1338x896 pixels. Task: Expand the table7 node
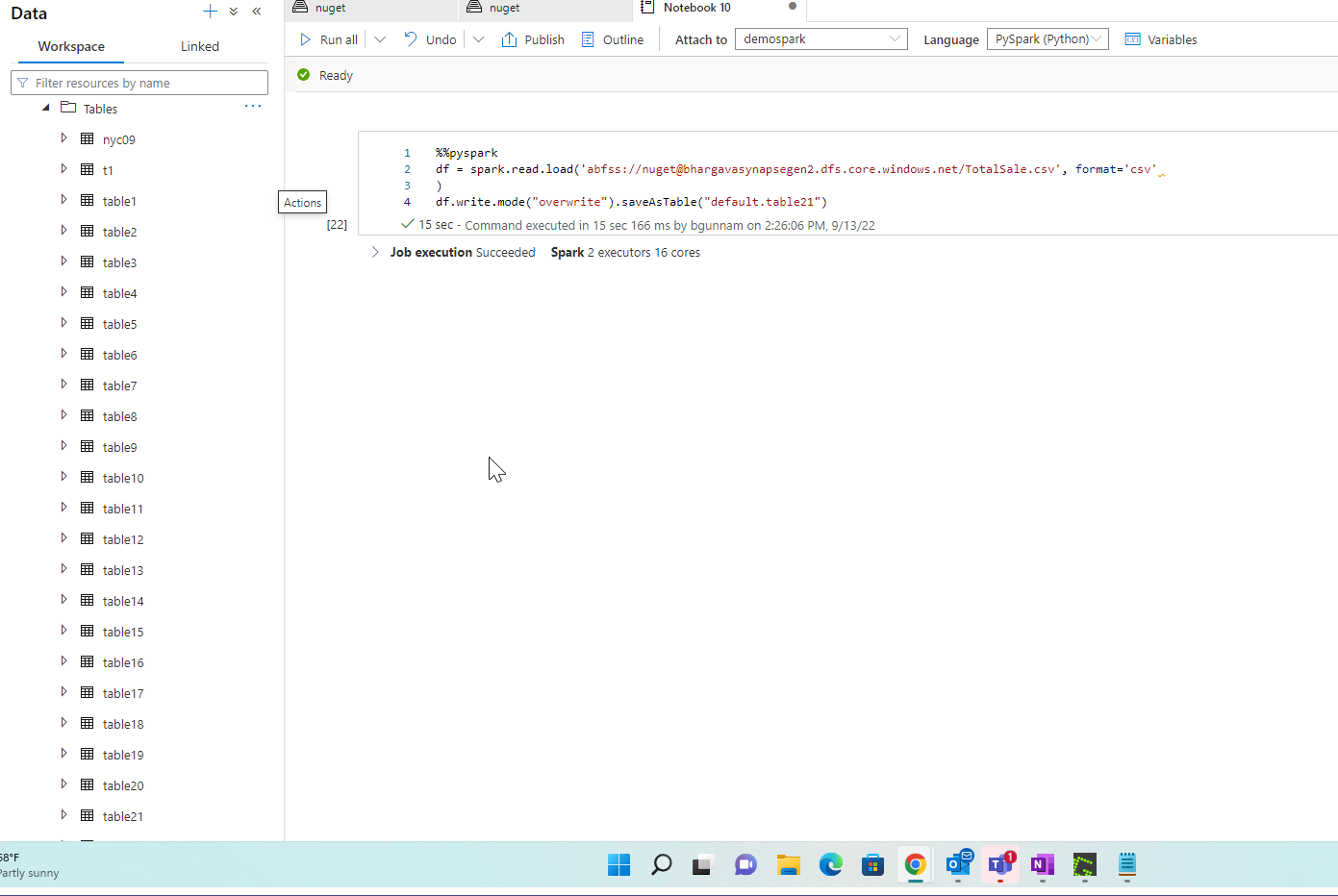click(x=63, y=385)
